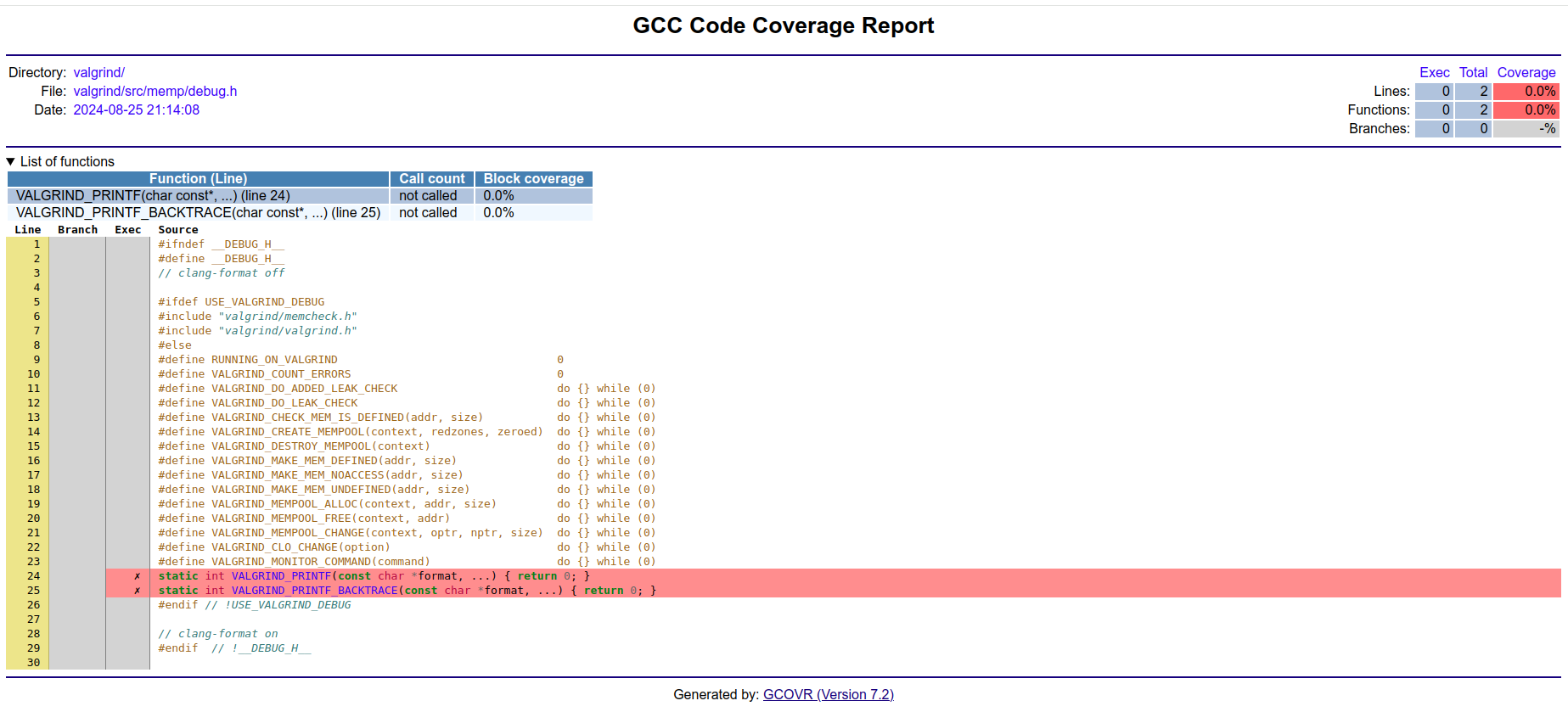The image size is (1568, 712).
Task: Click the Branches coverage -% cell
Action: pos(1526,129)
